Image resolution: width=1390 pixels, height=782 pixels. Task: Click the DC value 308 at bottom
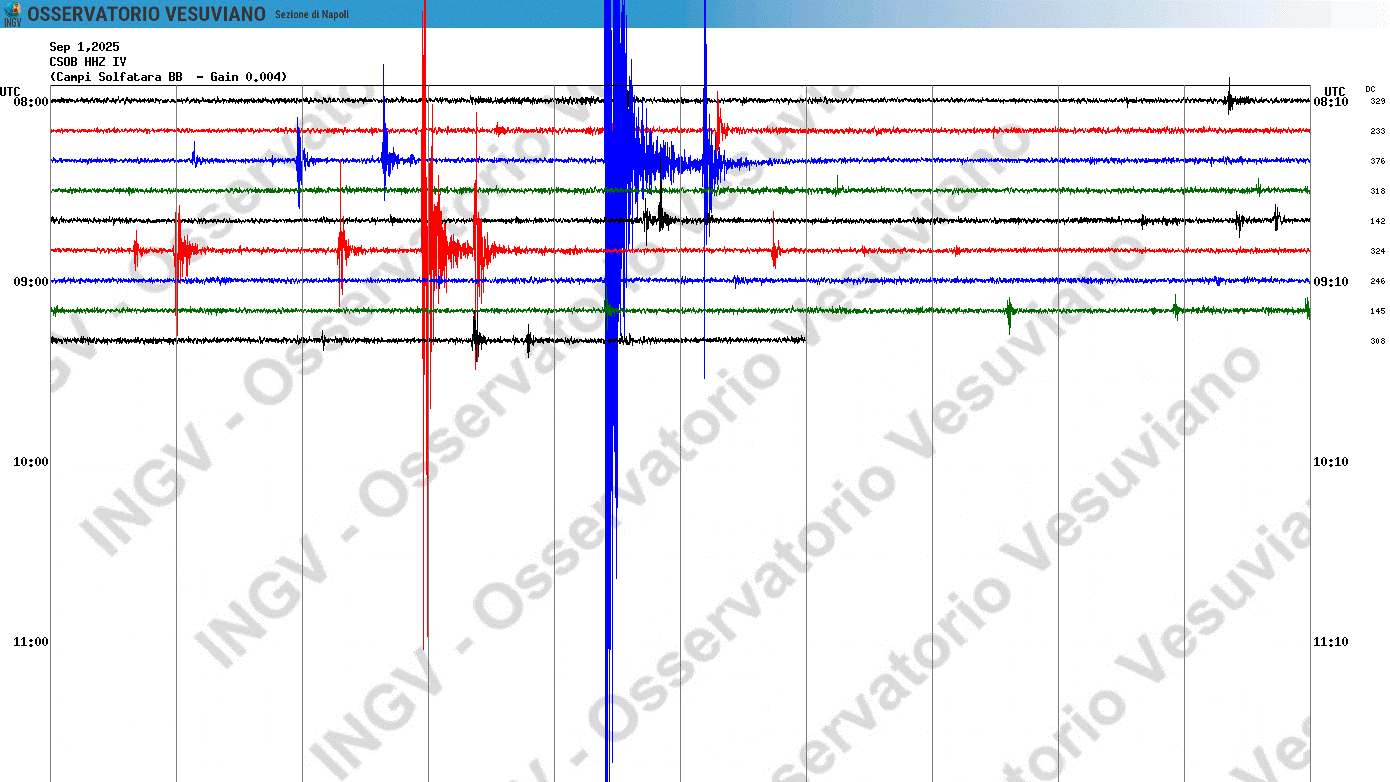pyautogui.click(x=1377, y=341)
